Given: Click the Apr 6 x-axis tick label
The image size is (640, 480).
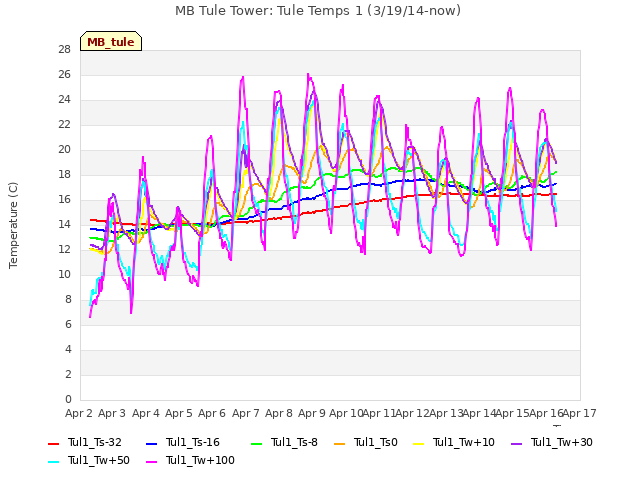Looking at the screenshot, I should [212, 413].
